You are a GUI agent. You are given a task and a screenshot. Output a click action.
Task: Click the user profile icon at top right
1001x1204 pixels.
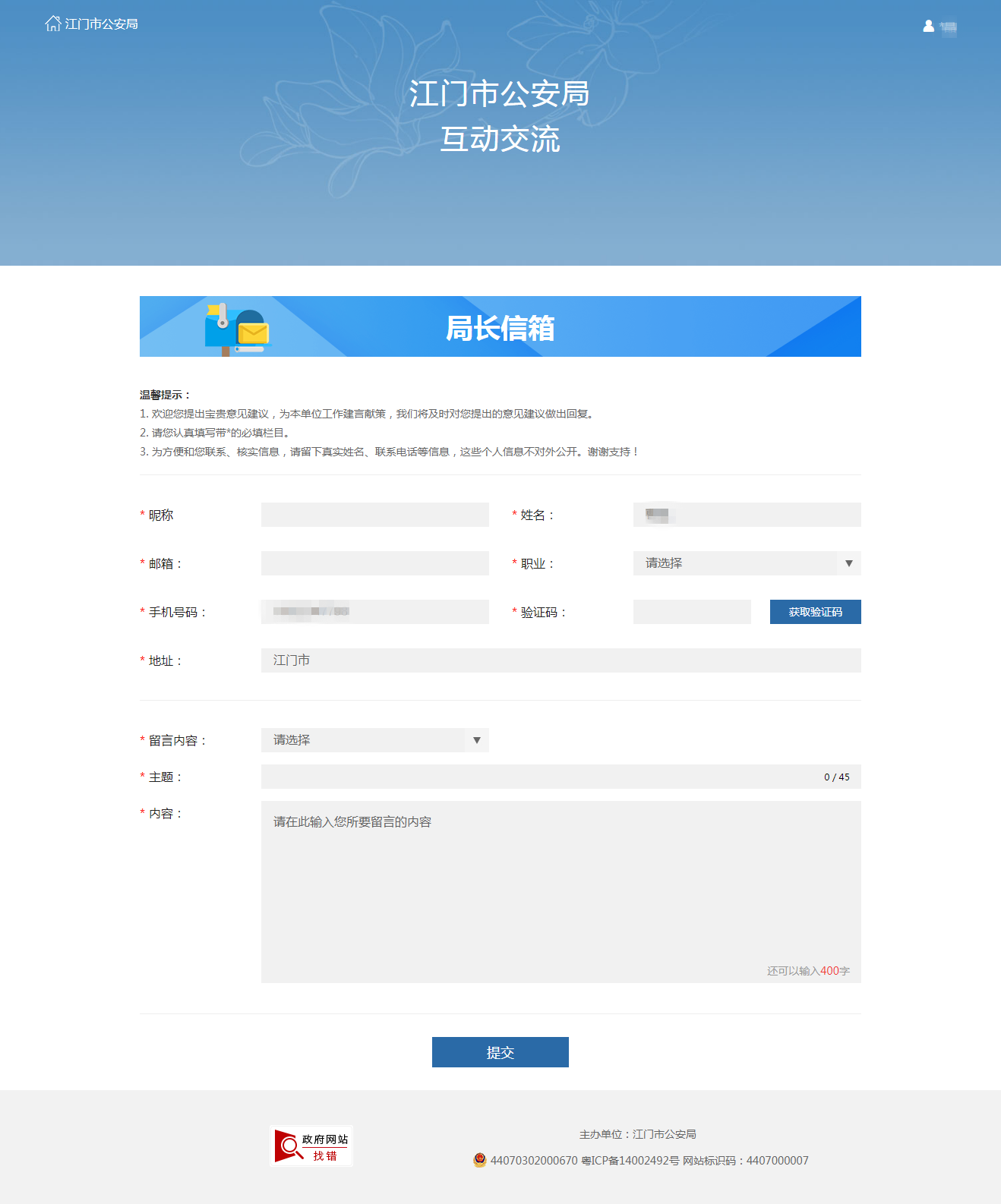[x=928, y=26]
